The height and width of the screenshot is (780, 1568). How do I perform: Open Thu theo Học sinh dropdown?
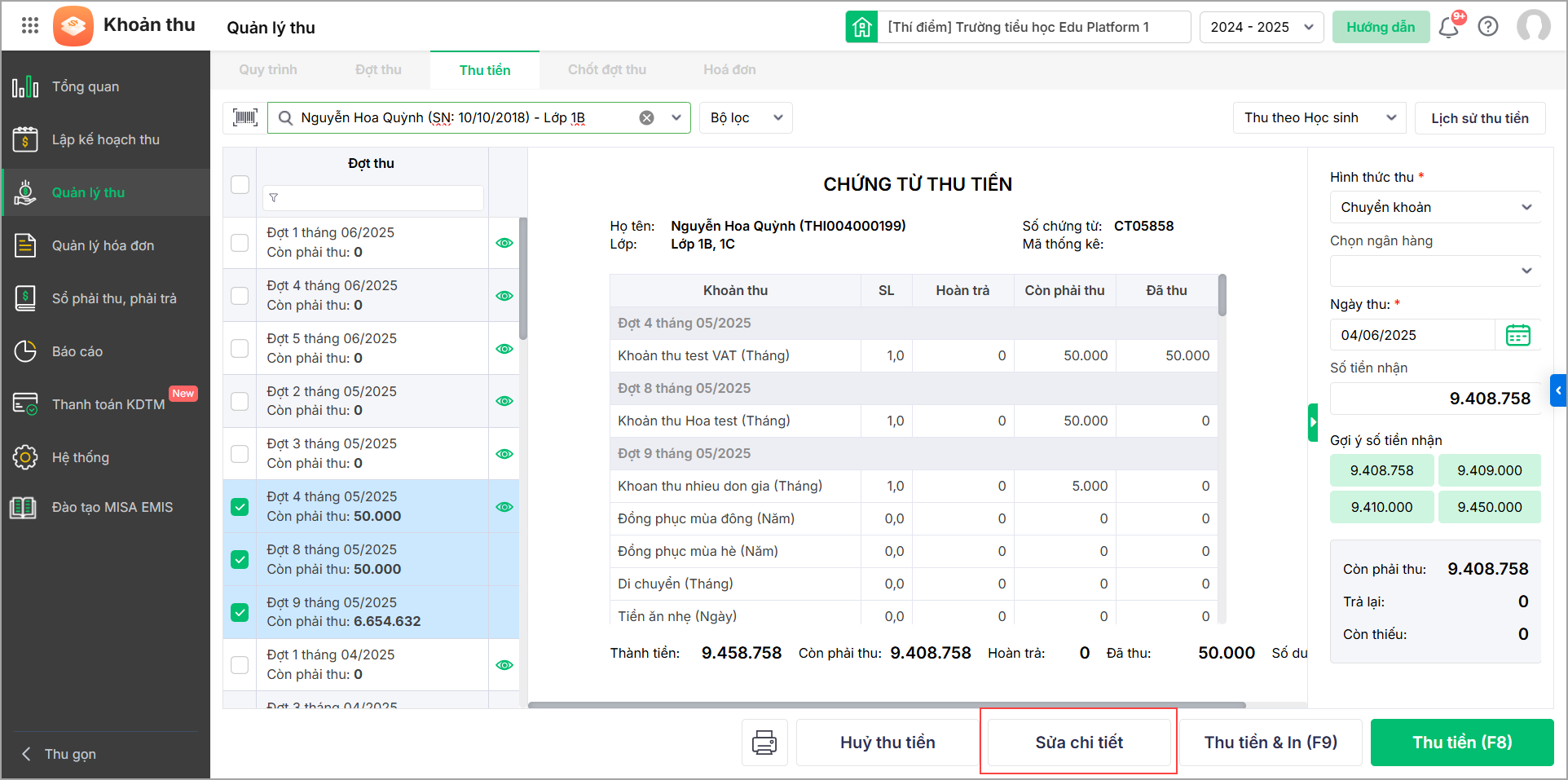click(1320, 117)
